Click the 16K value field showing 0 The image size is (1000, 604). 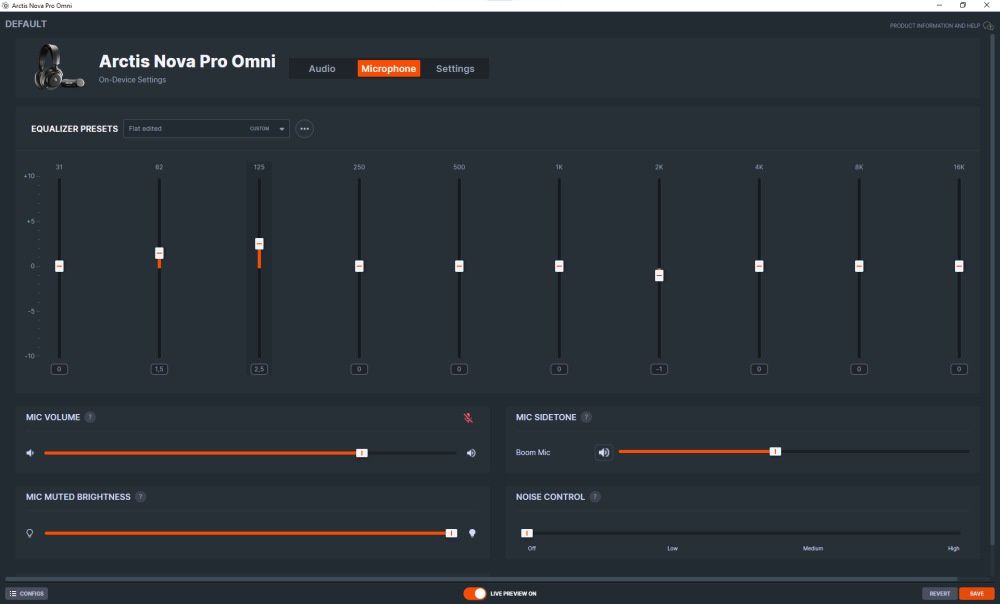(959, 369)
